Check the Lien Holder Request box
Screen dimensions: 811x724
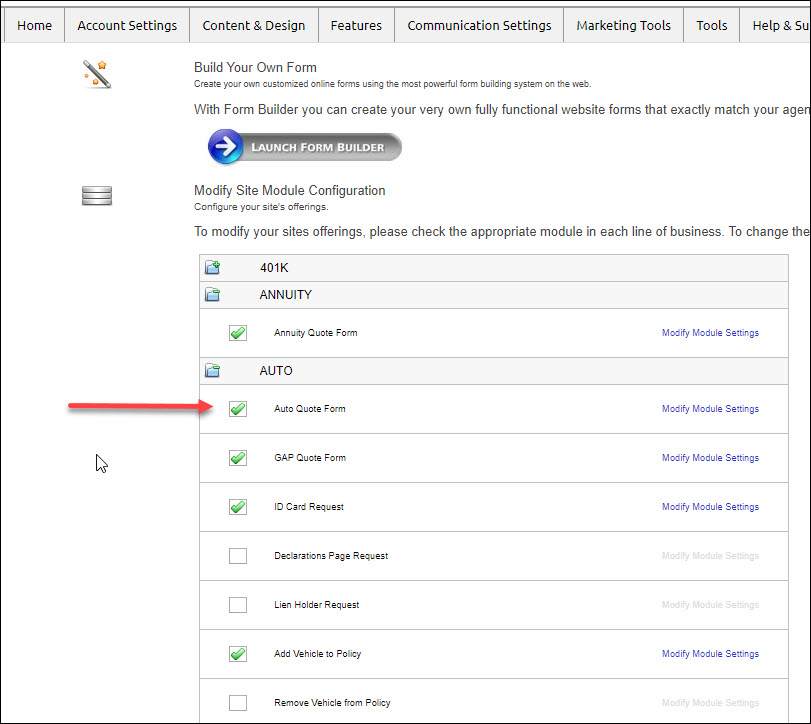click(237, 604)
